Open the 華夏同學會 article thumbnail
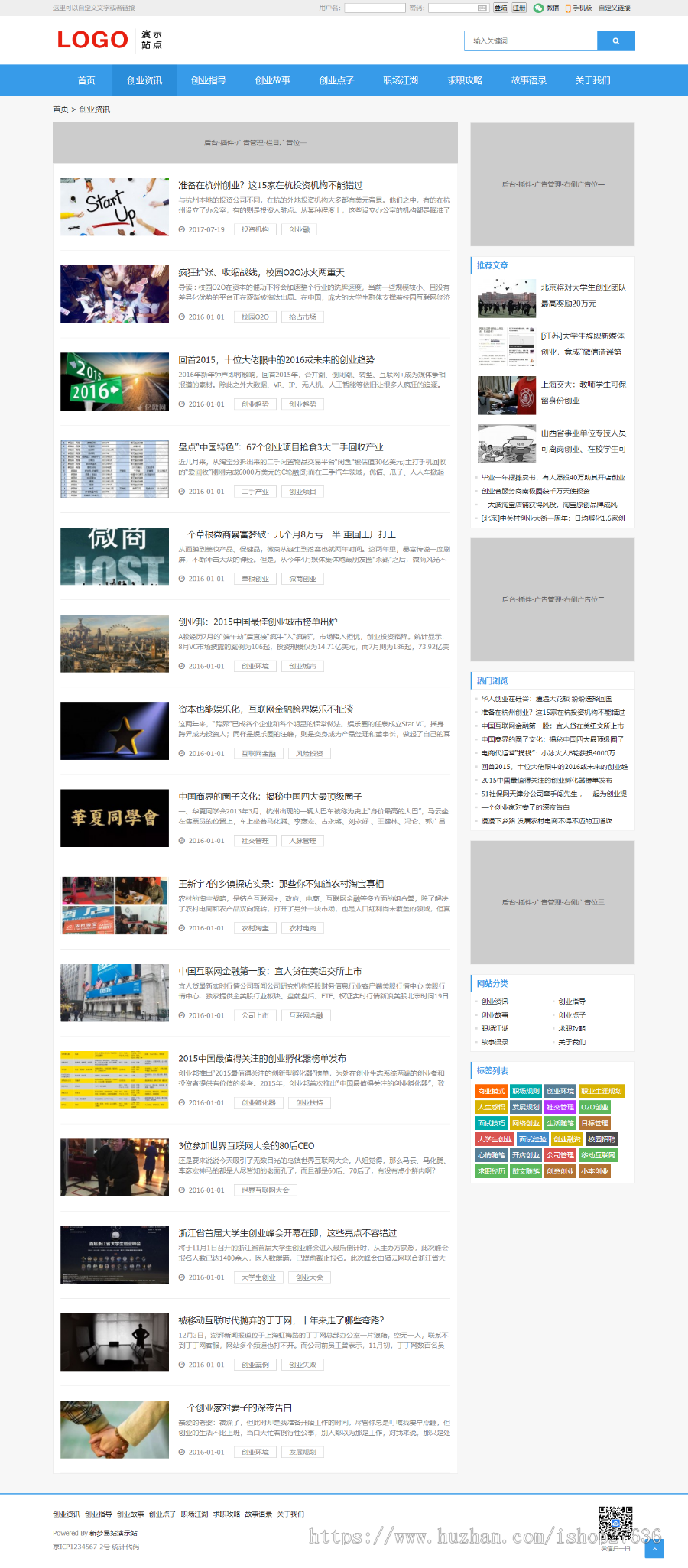Image resolution: width=688 pixels, height=1568 pixels. tap(115, 818)
